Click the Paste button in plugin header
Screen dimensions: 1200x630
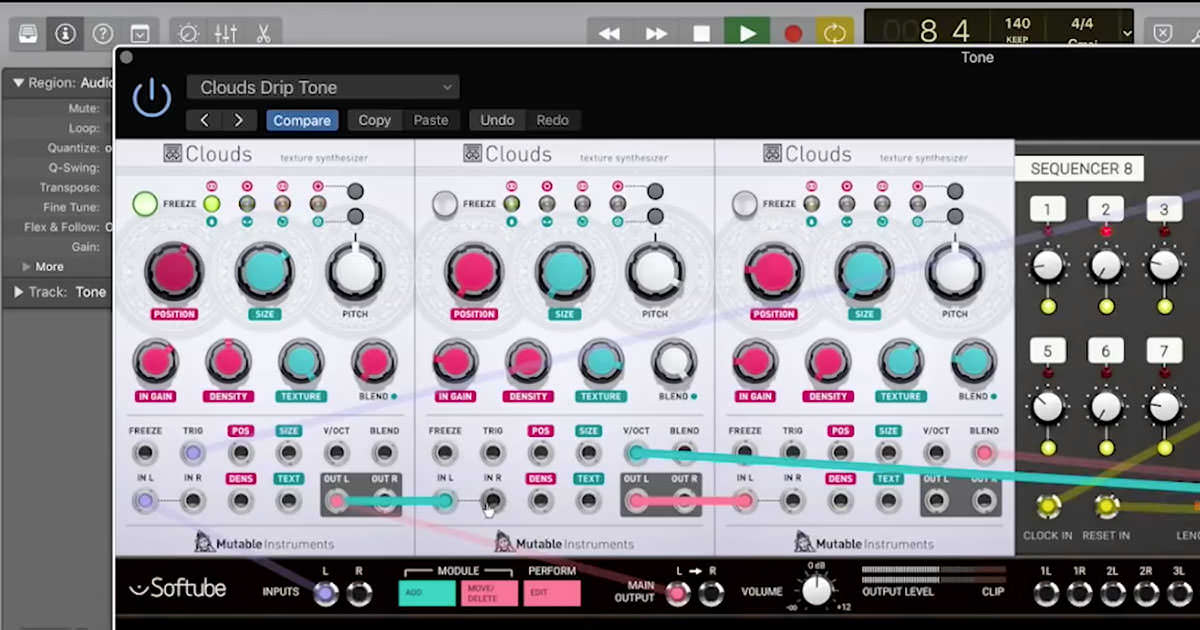click(431, 120)
